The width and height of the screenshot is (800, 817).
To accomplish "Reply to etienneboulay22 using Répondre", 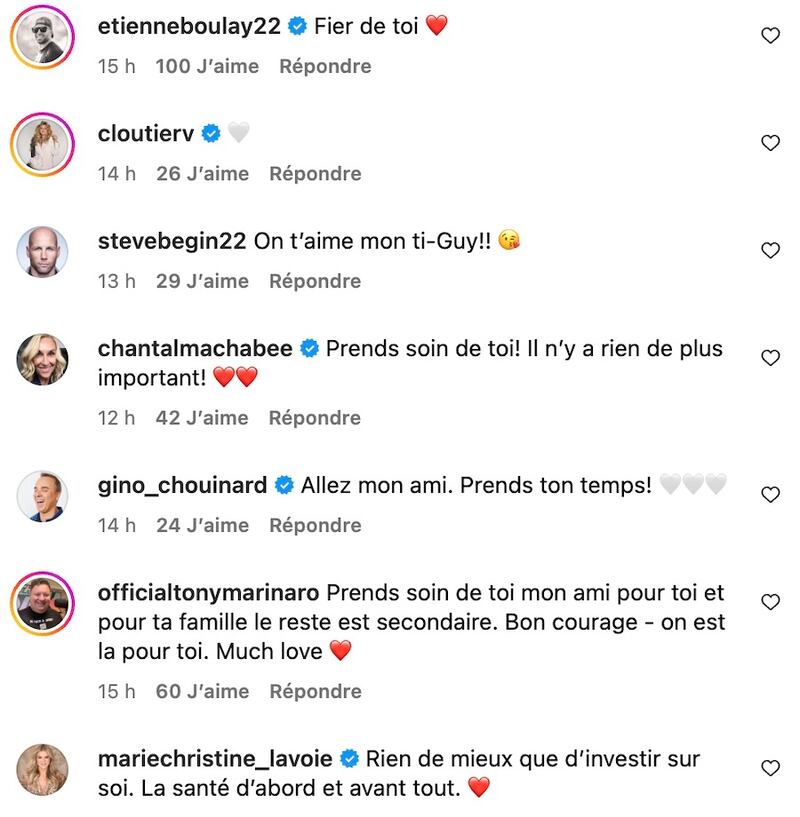I will click(325, 66).
